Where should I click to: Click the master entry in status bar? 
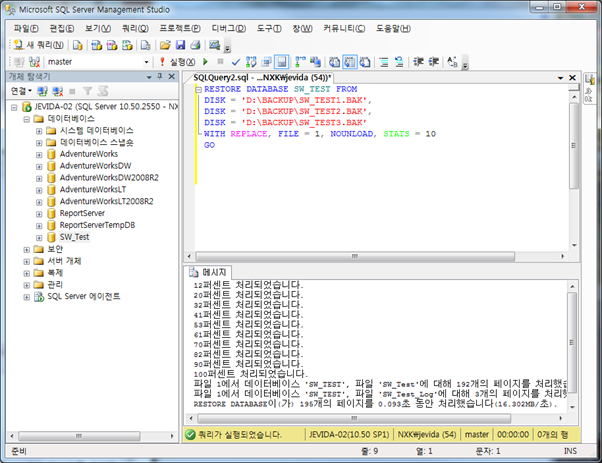tap(476, 434)
